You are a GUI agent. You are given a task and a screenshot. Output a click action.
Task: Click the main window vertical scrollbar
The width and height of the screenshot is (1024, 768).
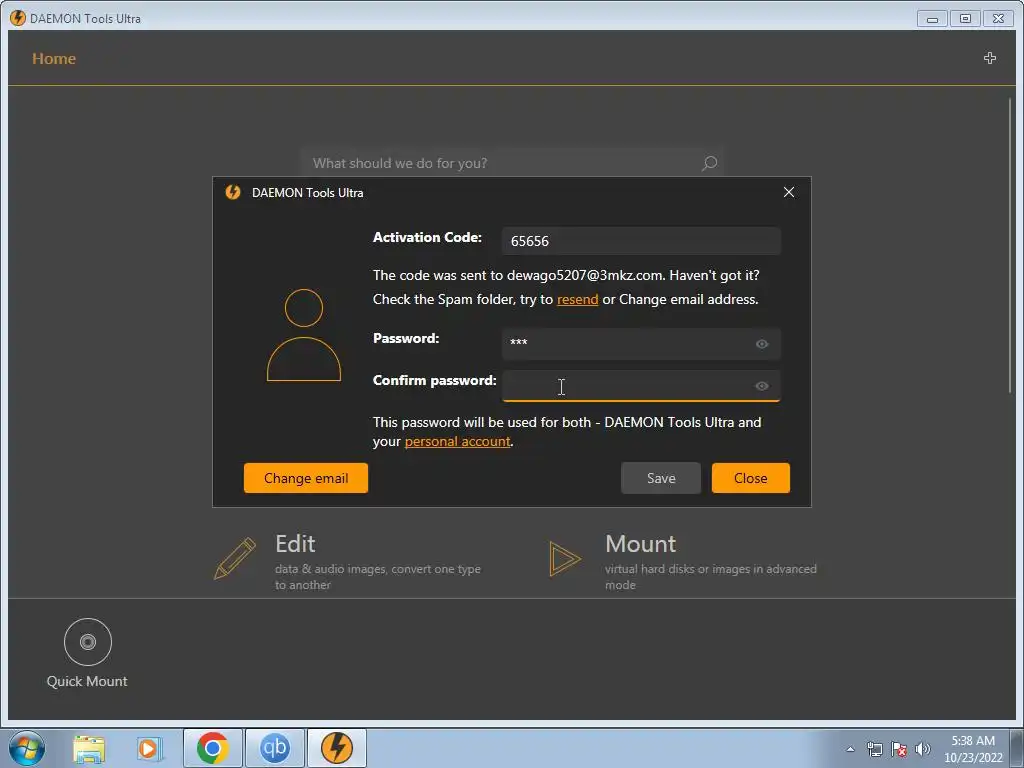coord(1010,245)
